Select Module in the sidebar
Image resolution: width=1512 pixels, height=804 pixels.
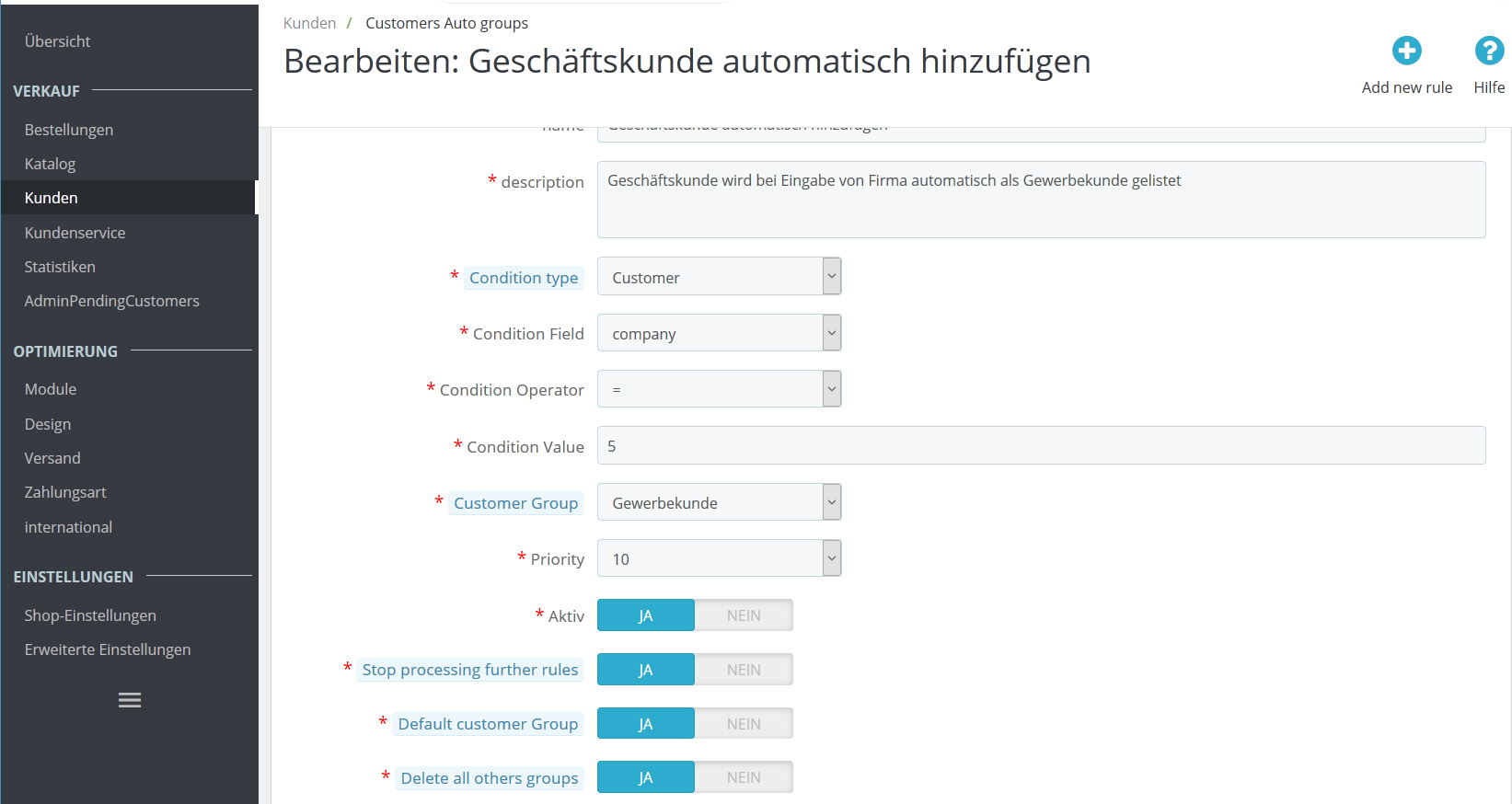pyautogui.click(x=51, y=389)
